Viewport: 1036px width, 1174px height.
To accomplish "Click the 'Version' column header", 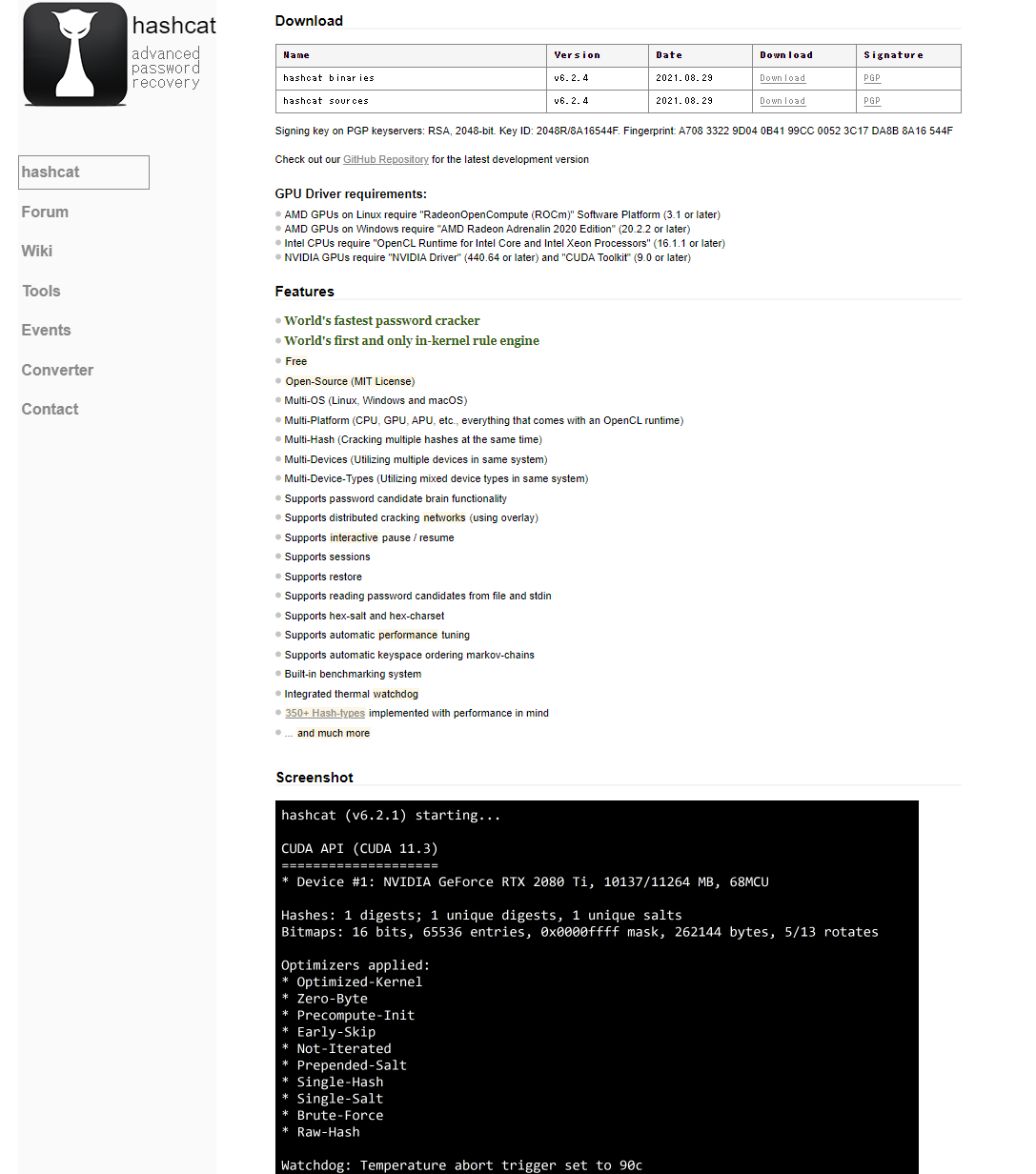I will point(597,55).
